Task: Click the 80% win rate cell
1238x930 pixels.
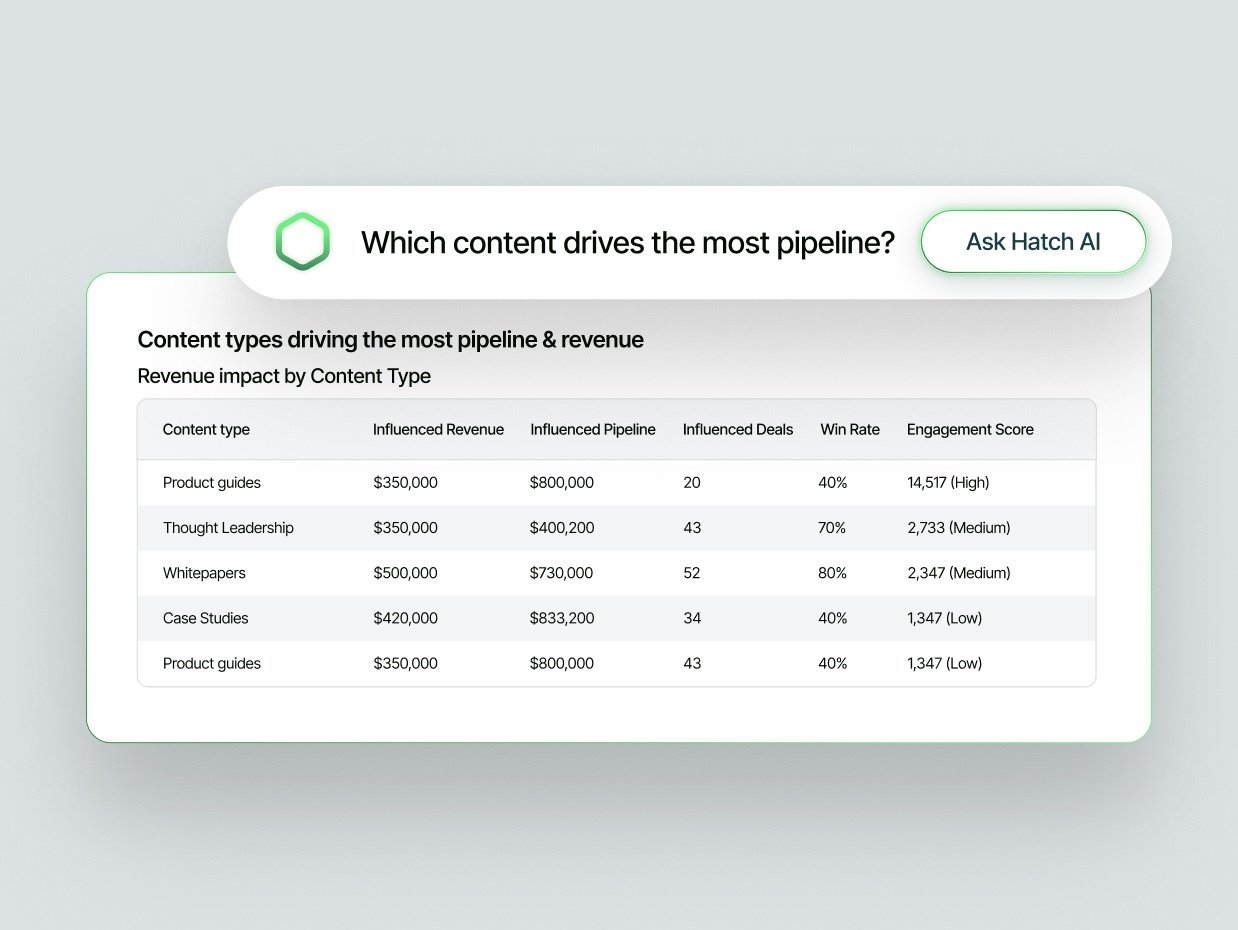Action: coord(832,573)
